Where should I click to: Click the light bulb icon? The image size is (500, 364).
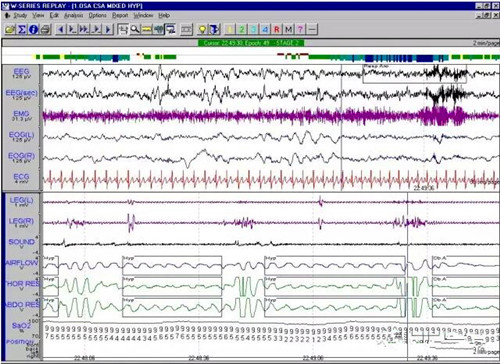point(202,29)
